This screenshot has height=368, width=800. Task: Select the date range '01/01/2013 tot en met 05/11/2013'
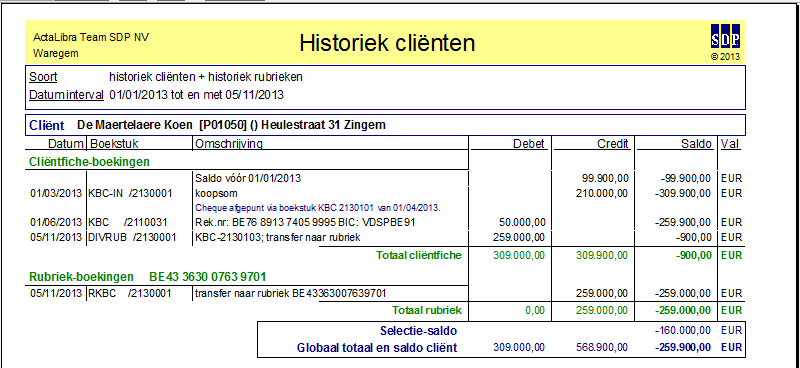coord(197,95)
